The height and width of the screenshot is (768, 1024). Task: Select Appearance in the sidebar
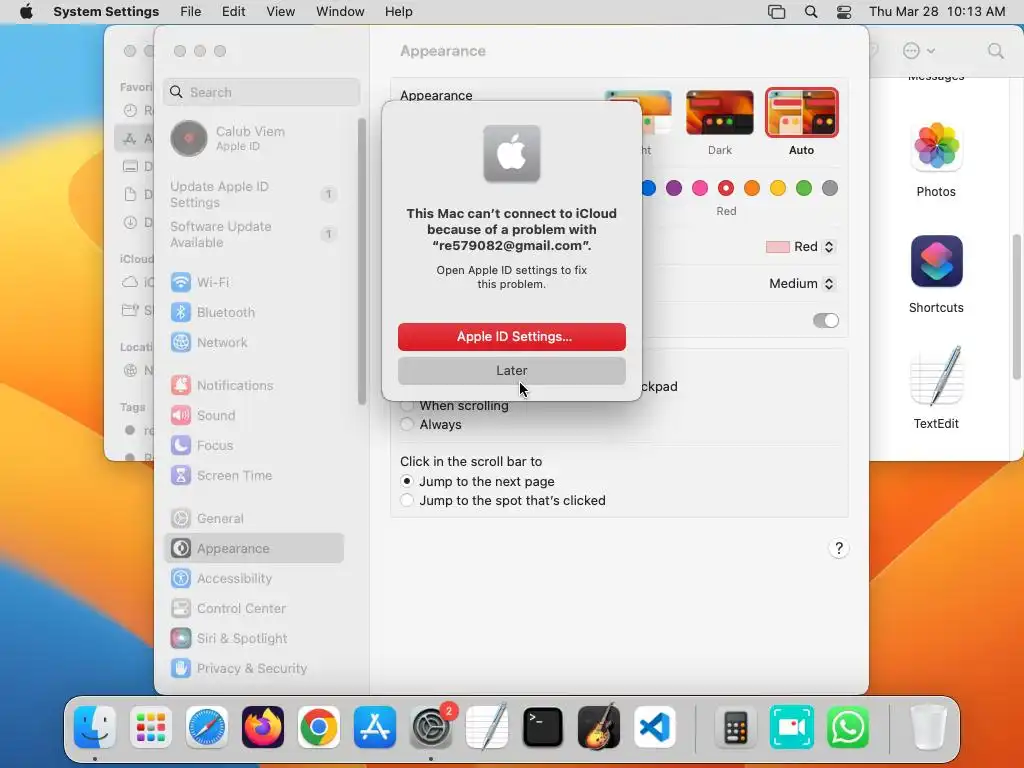click(x=253, y=549)
